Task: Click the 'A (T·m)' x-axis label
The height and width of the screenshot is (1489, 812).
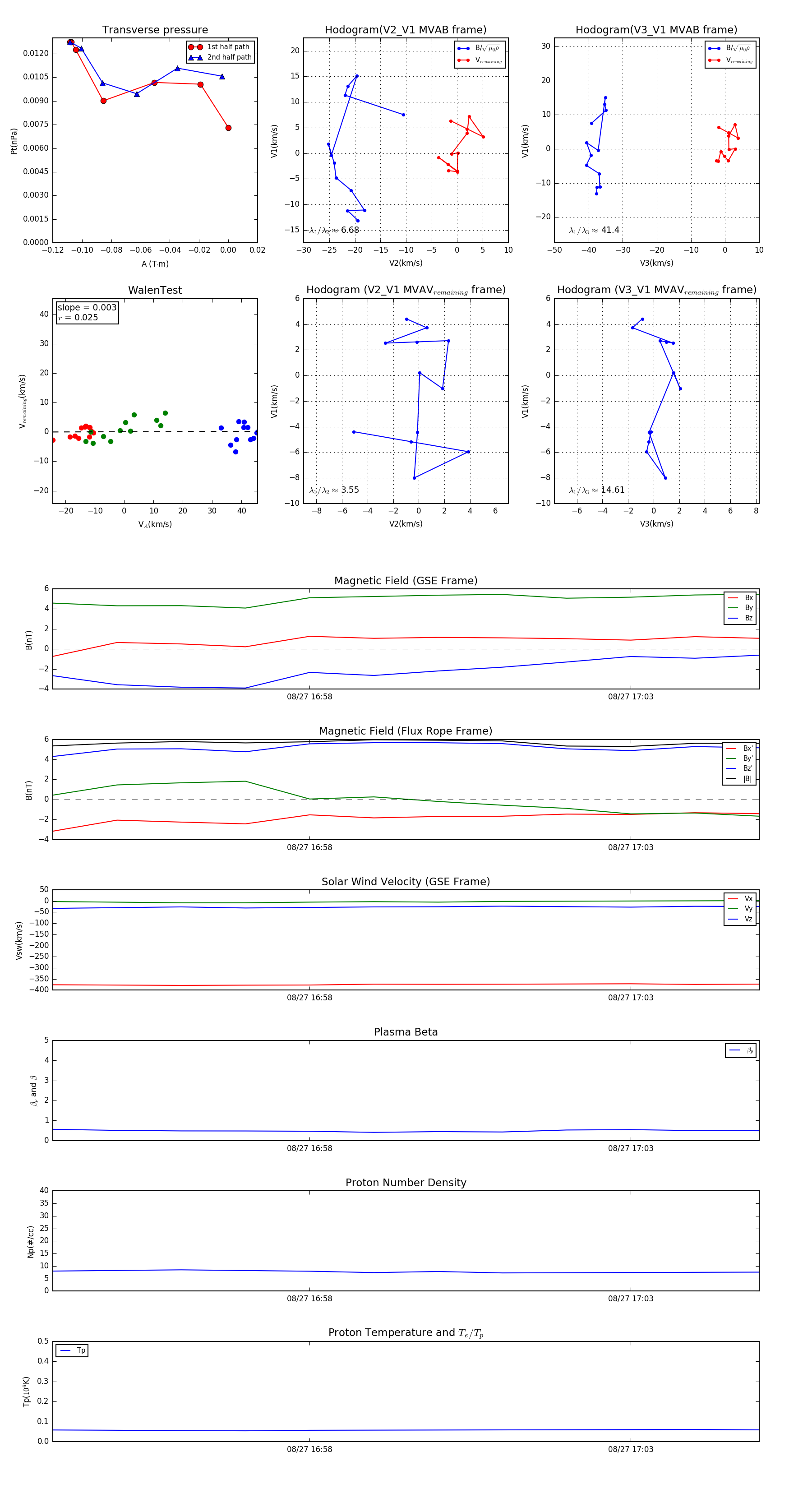Action: (x=155, y=264)
